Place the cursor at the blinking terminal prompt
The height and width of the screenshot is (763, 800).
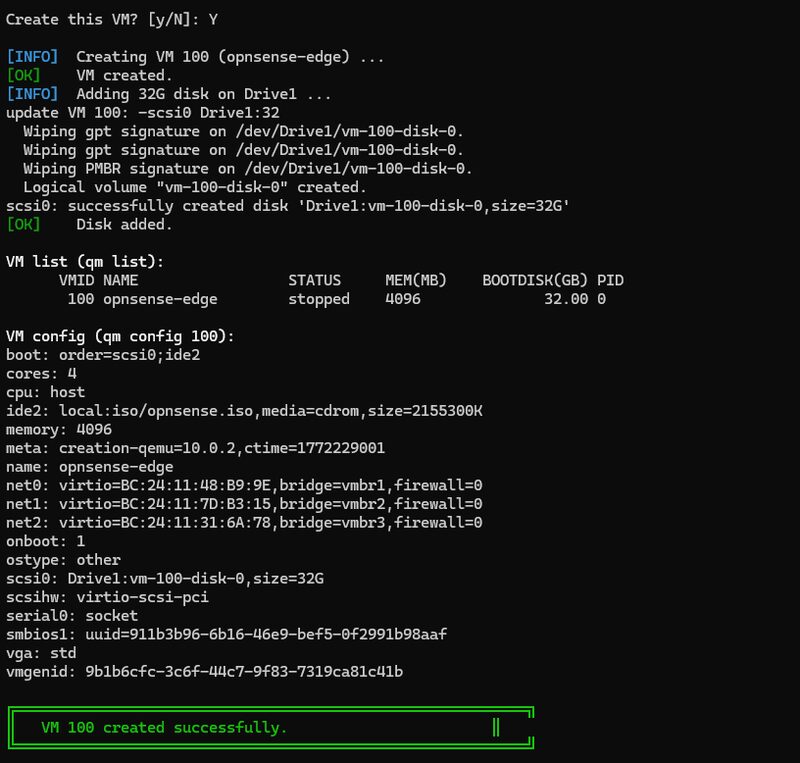497,727
